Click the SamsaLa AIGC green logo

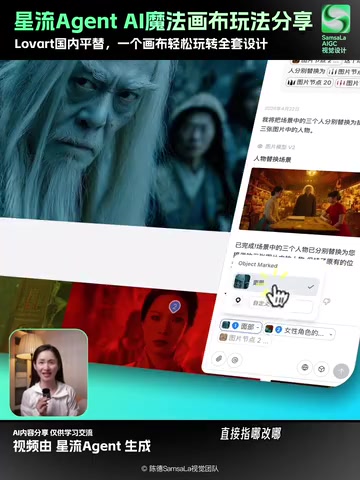pos(335,19)
